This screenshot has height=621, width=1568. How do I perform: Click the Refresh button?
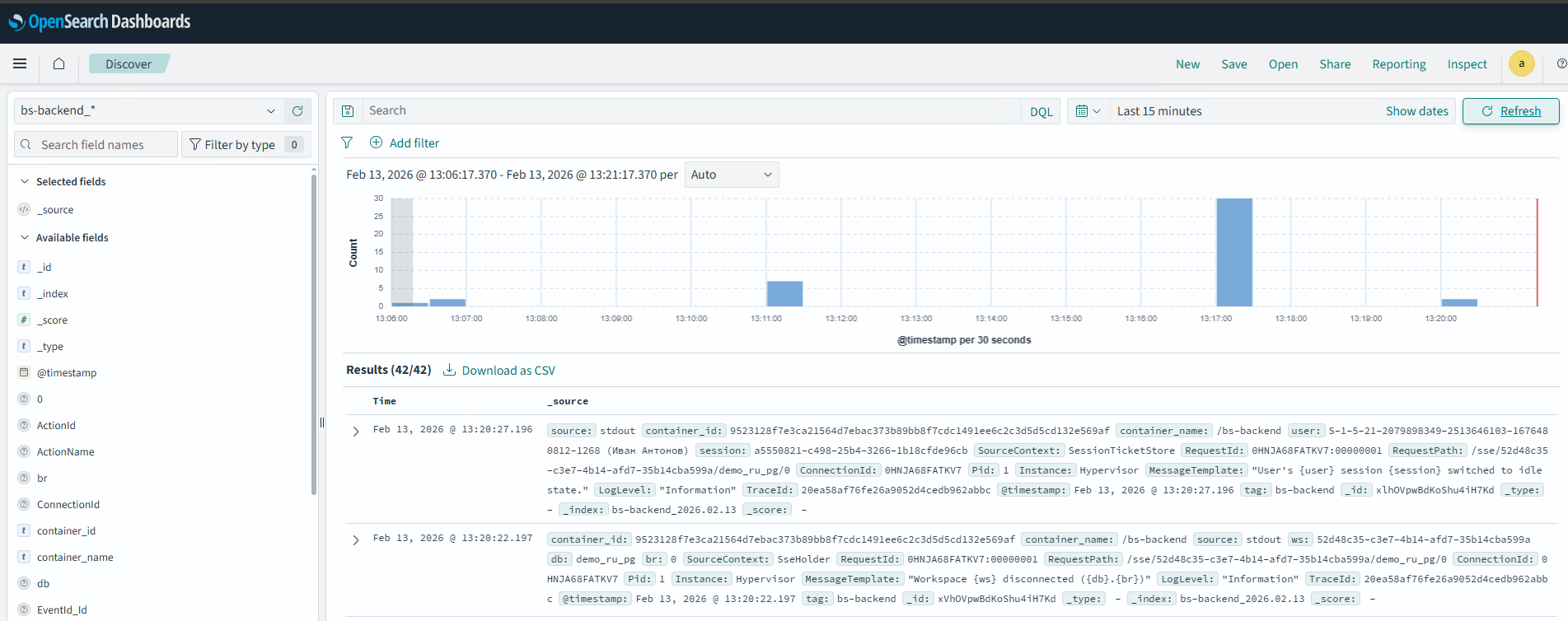(1510, 111)
